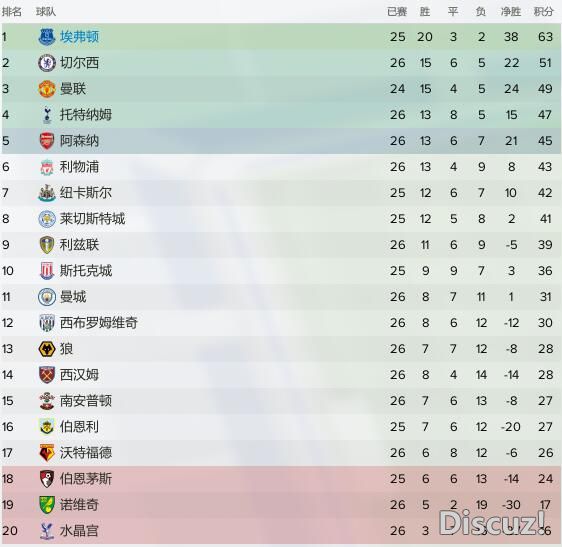Screen dimensions: 562x547
Task: Select the Manchester United crest
Action: tap(47, 89)
